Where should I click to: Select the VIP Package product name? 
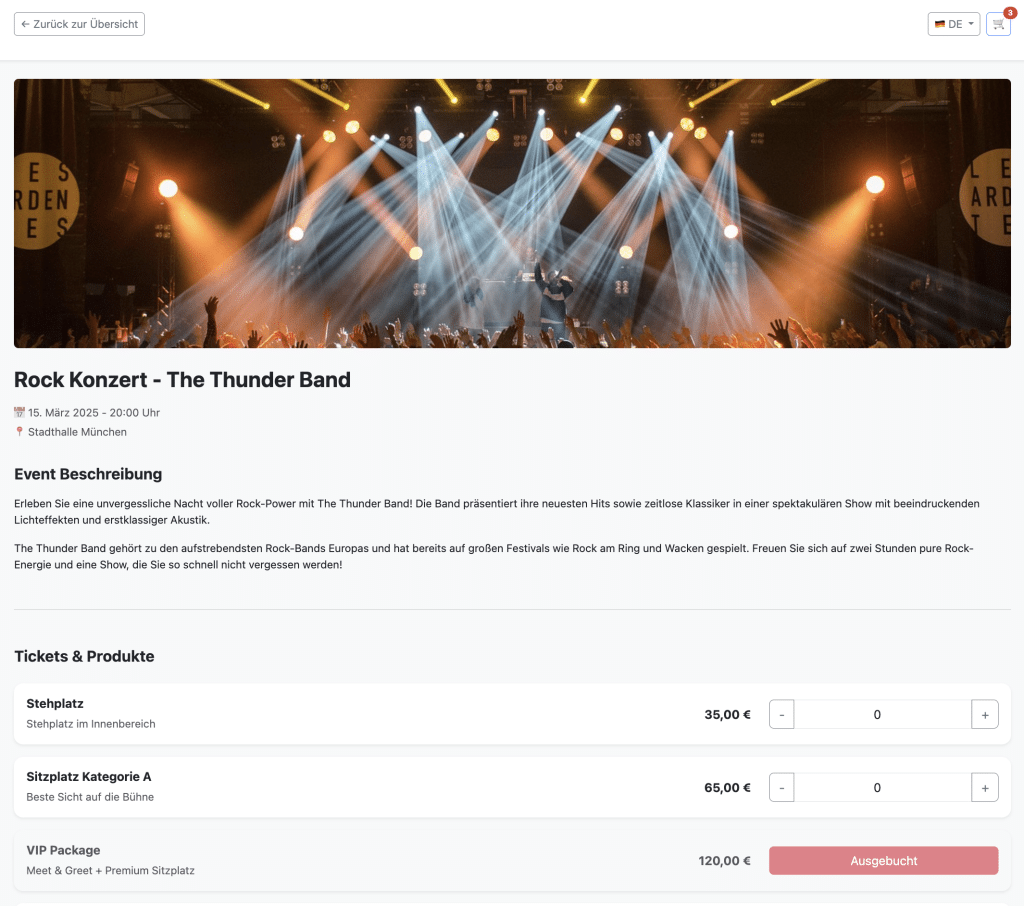63,850
